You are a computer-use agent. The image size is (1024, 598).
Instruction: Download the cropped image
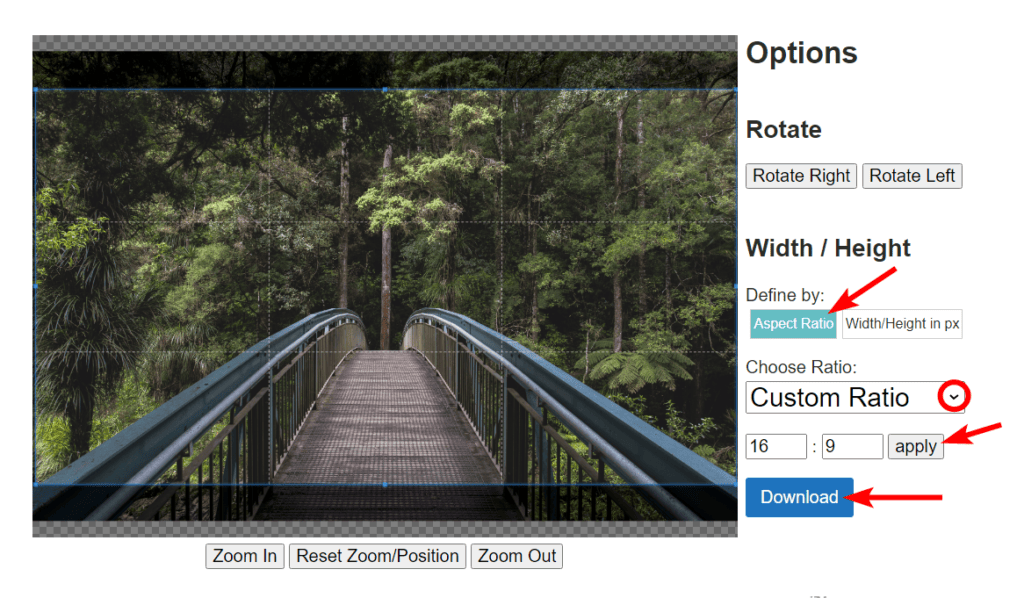799,497
